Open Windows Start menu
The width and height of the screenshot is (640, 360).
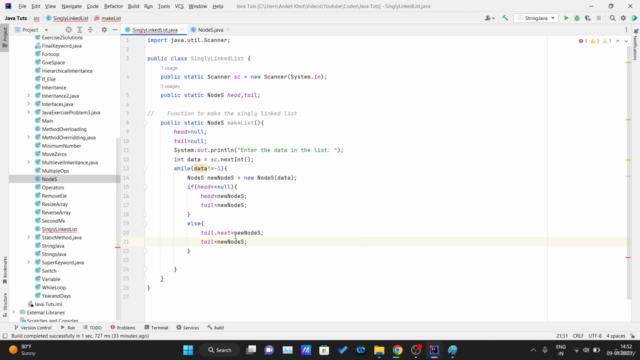coord(188,350)
